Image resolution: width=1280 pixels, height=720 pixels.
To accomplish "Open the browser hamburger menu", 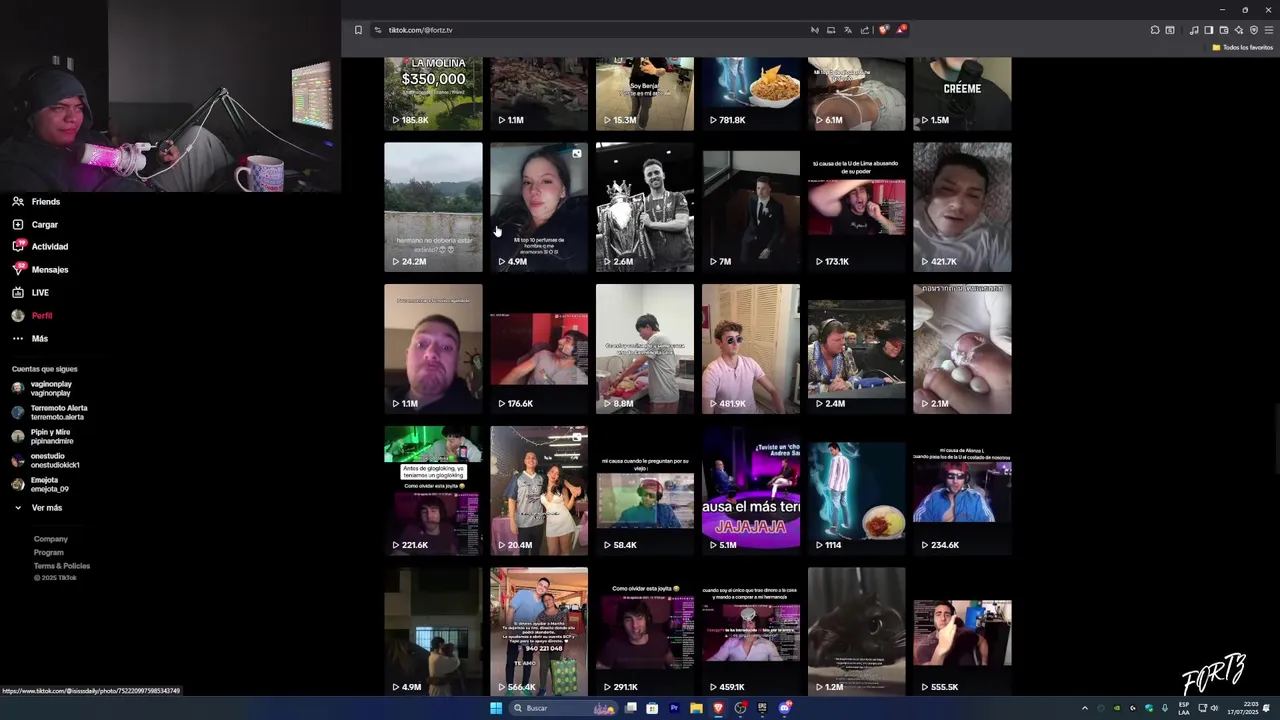I will tap(1269, 30).
